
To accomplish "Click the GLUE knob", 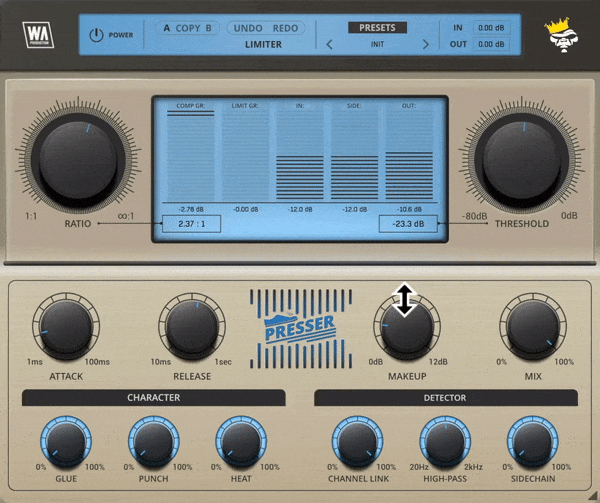I will (66, 440).
